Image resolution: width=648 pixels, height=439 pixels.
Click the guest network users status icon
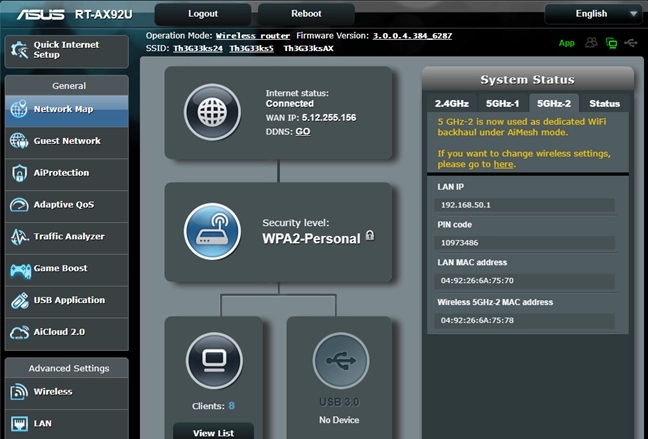tap(591, 42)
